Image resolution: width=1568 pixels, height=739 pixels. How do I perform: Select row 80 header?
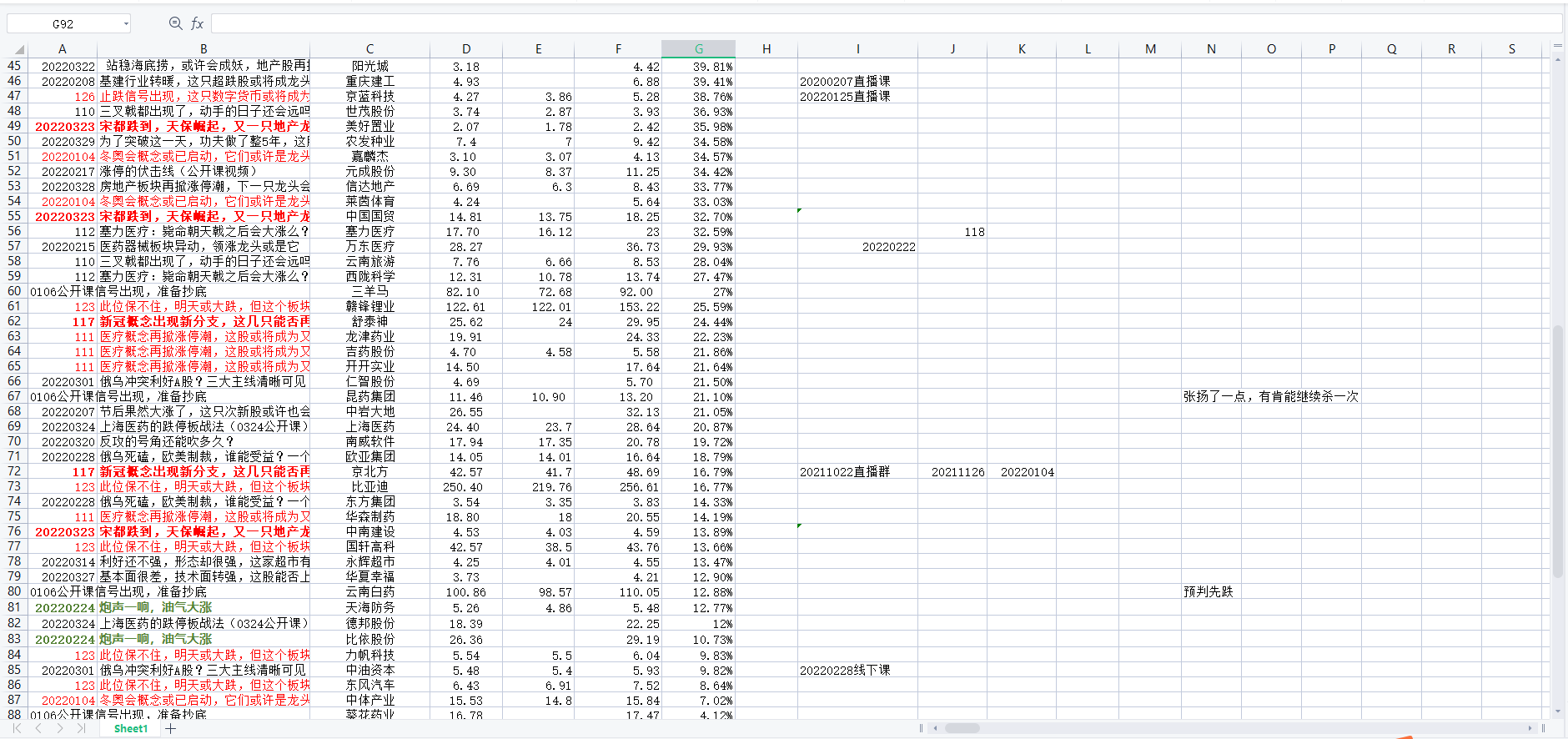[x=14, y=591]
